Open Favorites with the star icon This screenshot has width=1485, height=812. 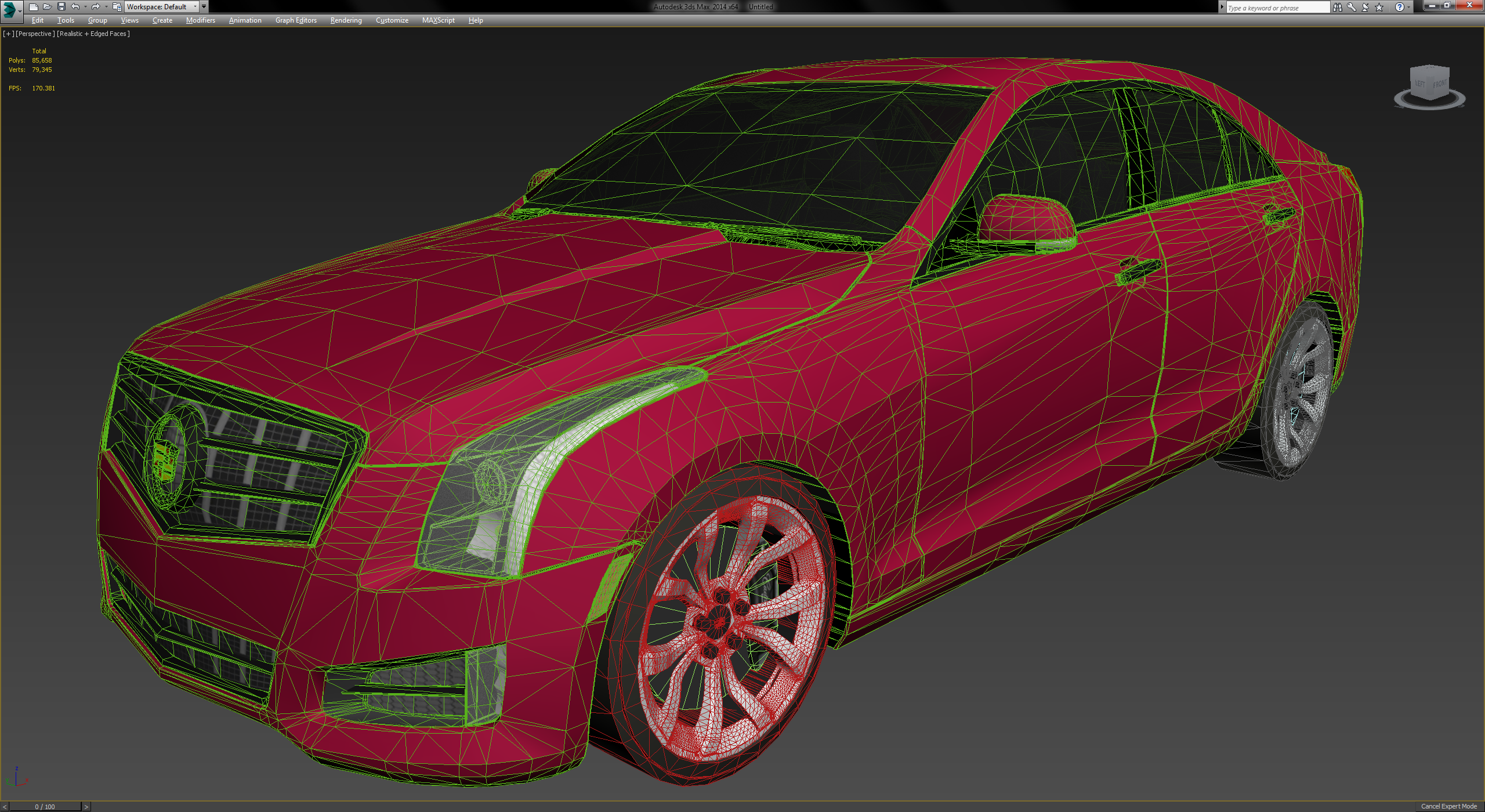pyautogui.click(x=1379, y=8)
